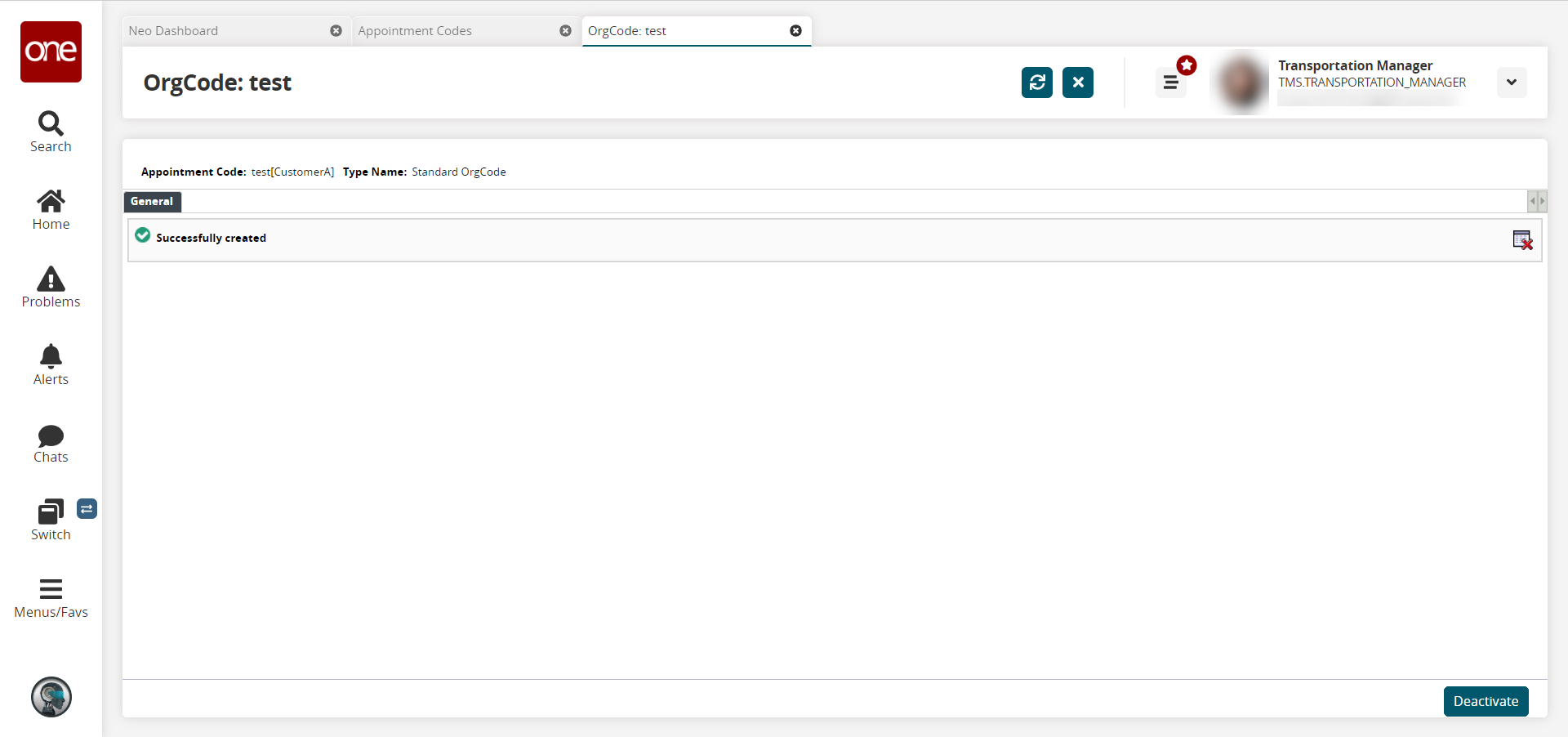This screenshot has width=1568, height=737.
Task: Open the Search tool in sidebar
Action: 51,132
